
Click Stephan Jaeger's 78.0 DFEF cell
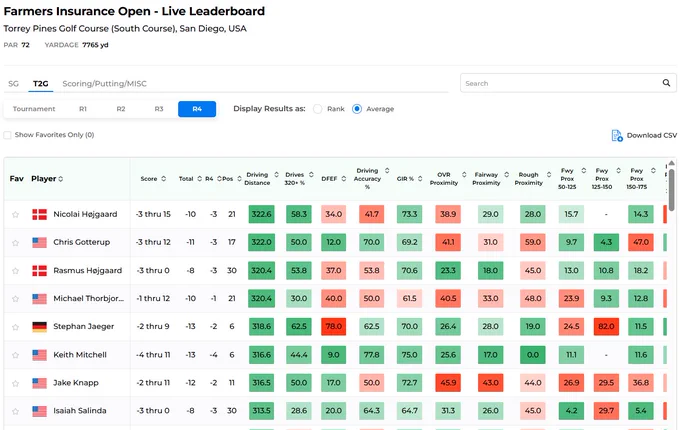(333, 326)
